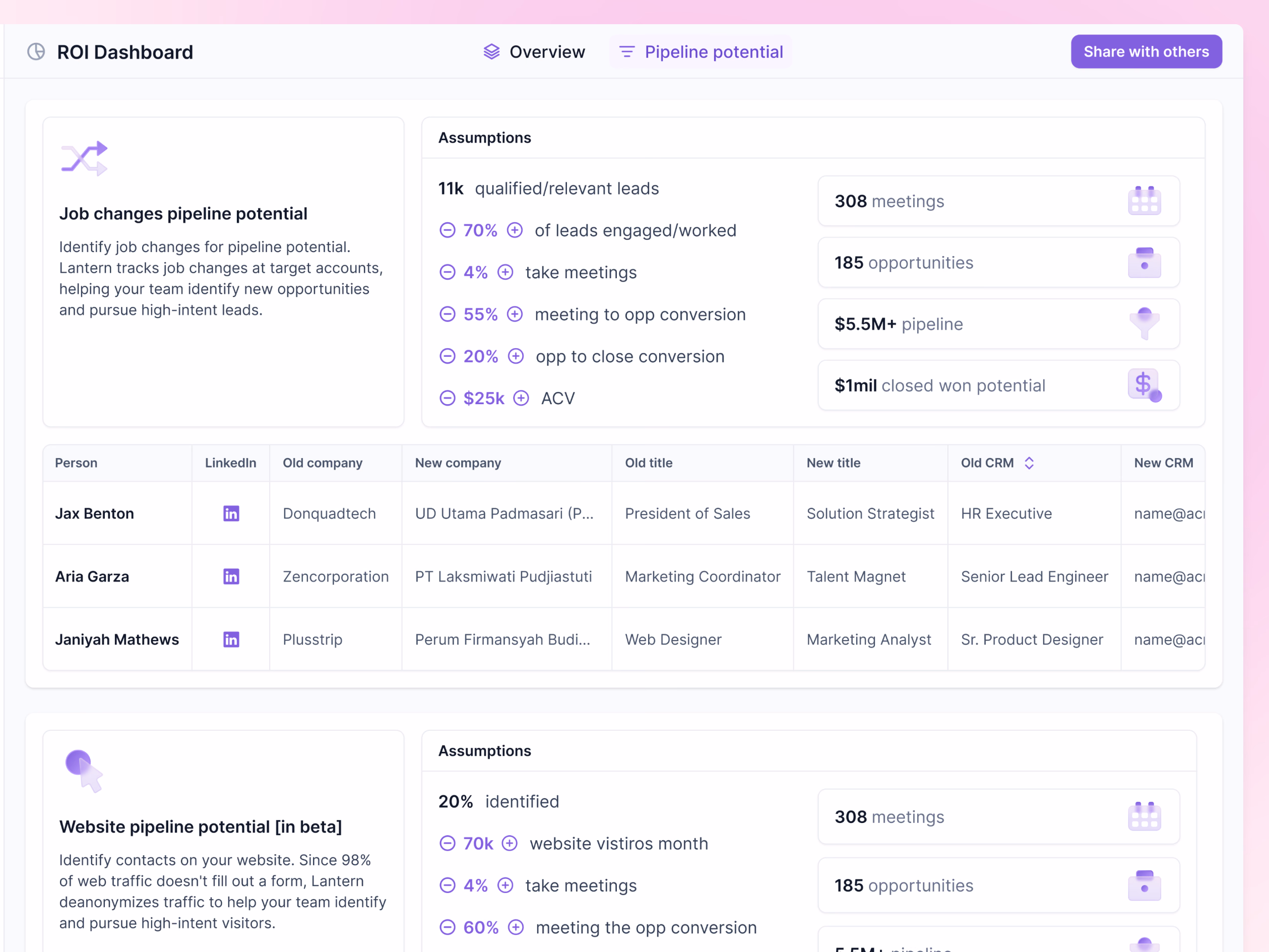Decrease the 55% meeting to opp conversion
Image resolution: width=1269 pixels, height=952 pixels.
[x=448, y=314]
